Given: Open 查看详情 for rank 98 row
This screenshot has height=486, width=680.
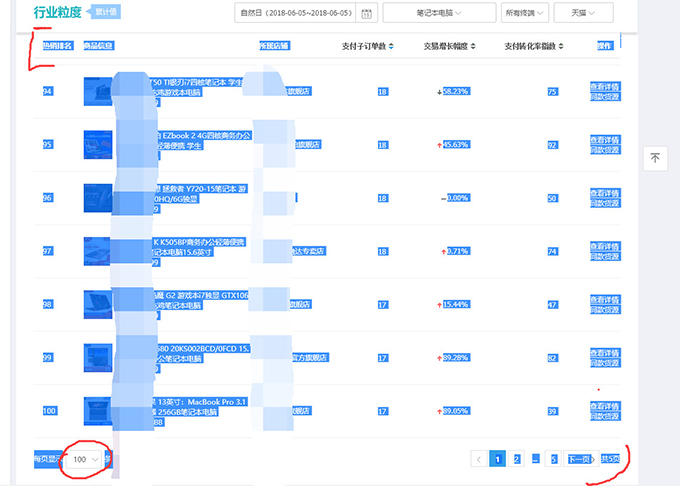Looking at the screenshot, I should point(605,300).
